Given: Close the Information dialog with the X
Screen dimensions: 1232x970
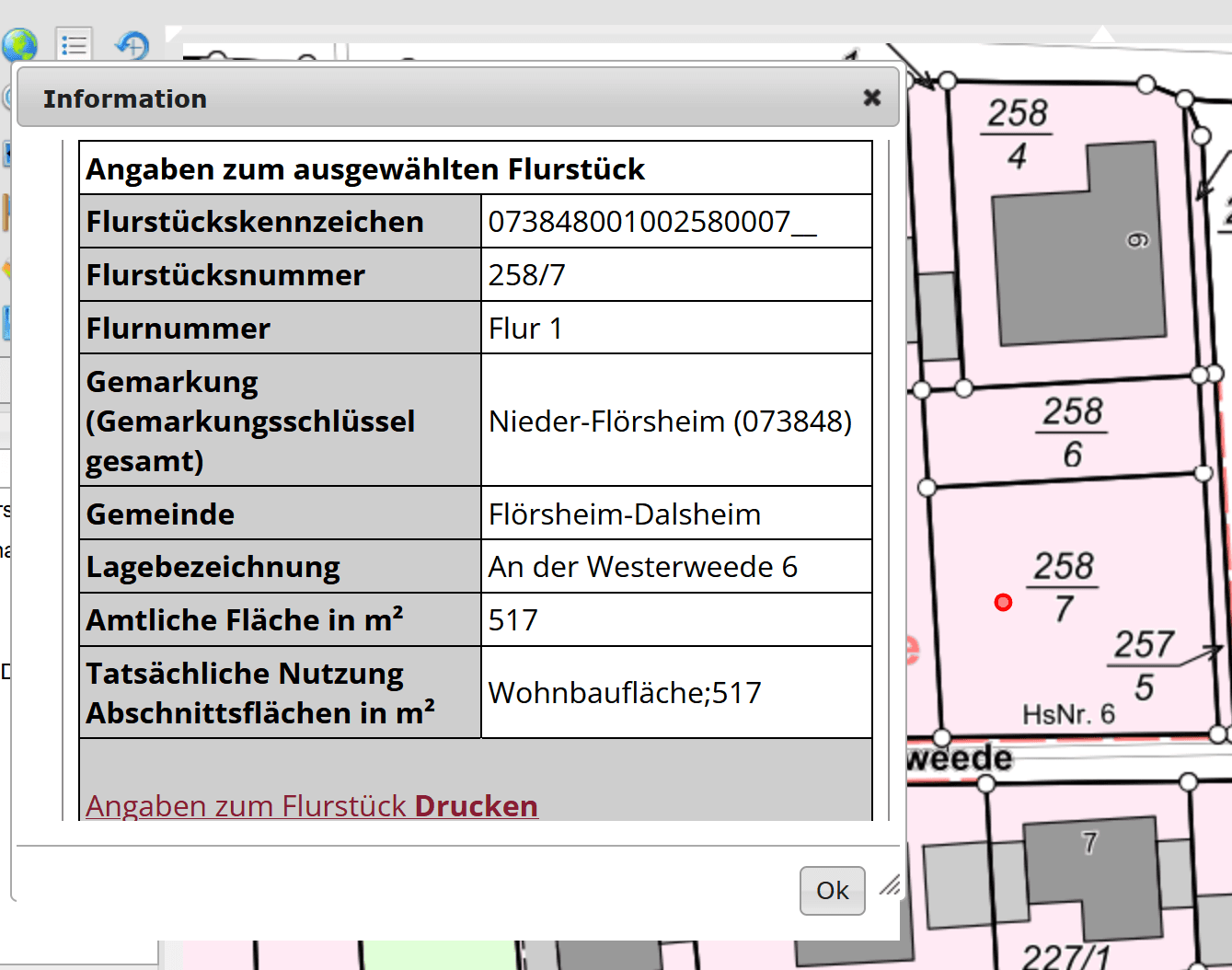Looking at the screenshot, I should pyautogui.click(x=872, y=98).
